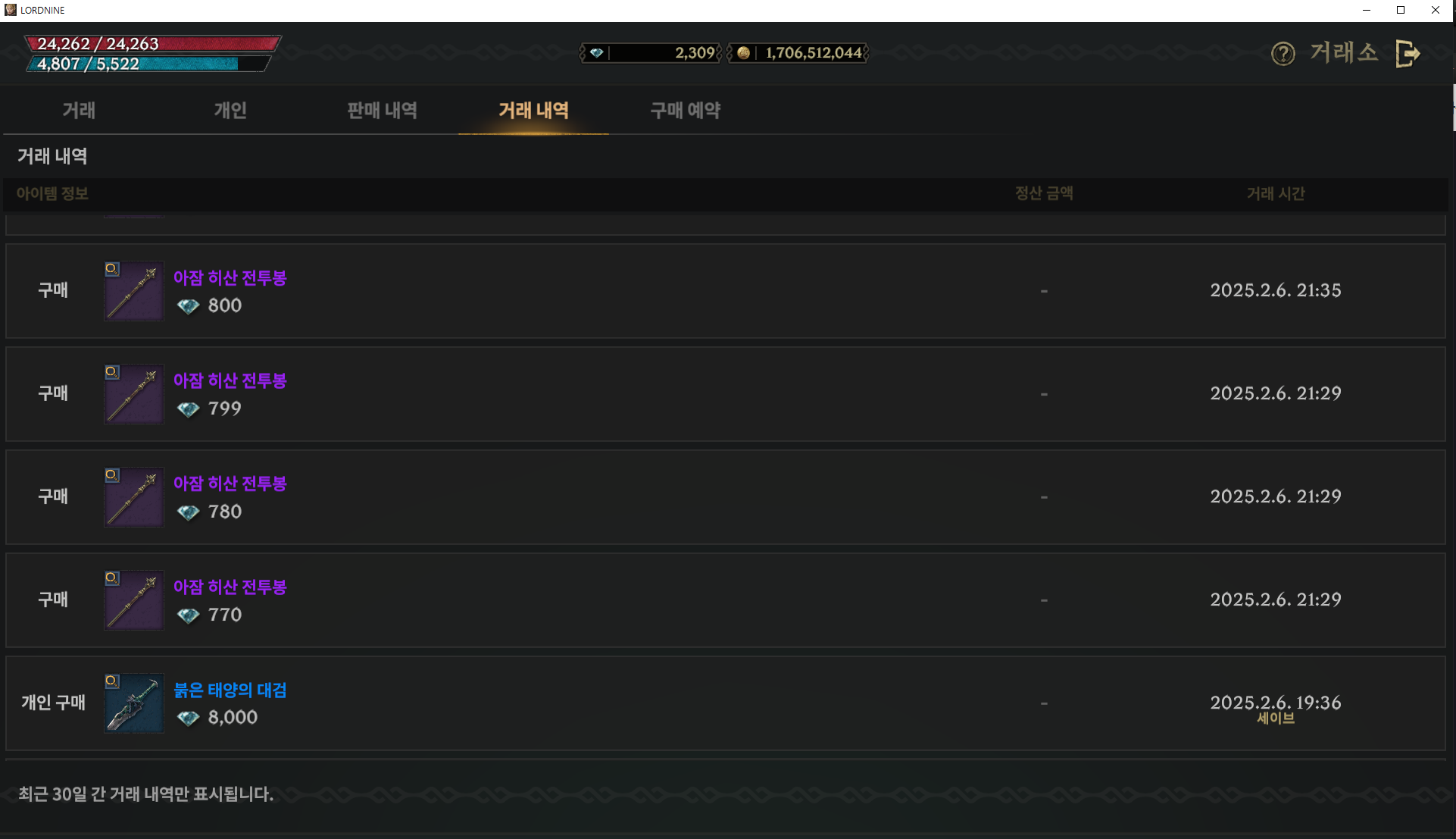This screenshot has height=839, width=1456.
Task: Click magnifier icon on greatsword item
Action: pos(112,681)
